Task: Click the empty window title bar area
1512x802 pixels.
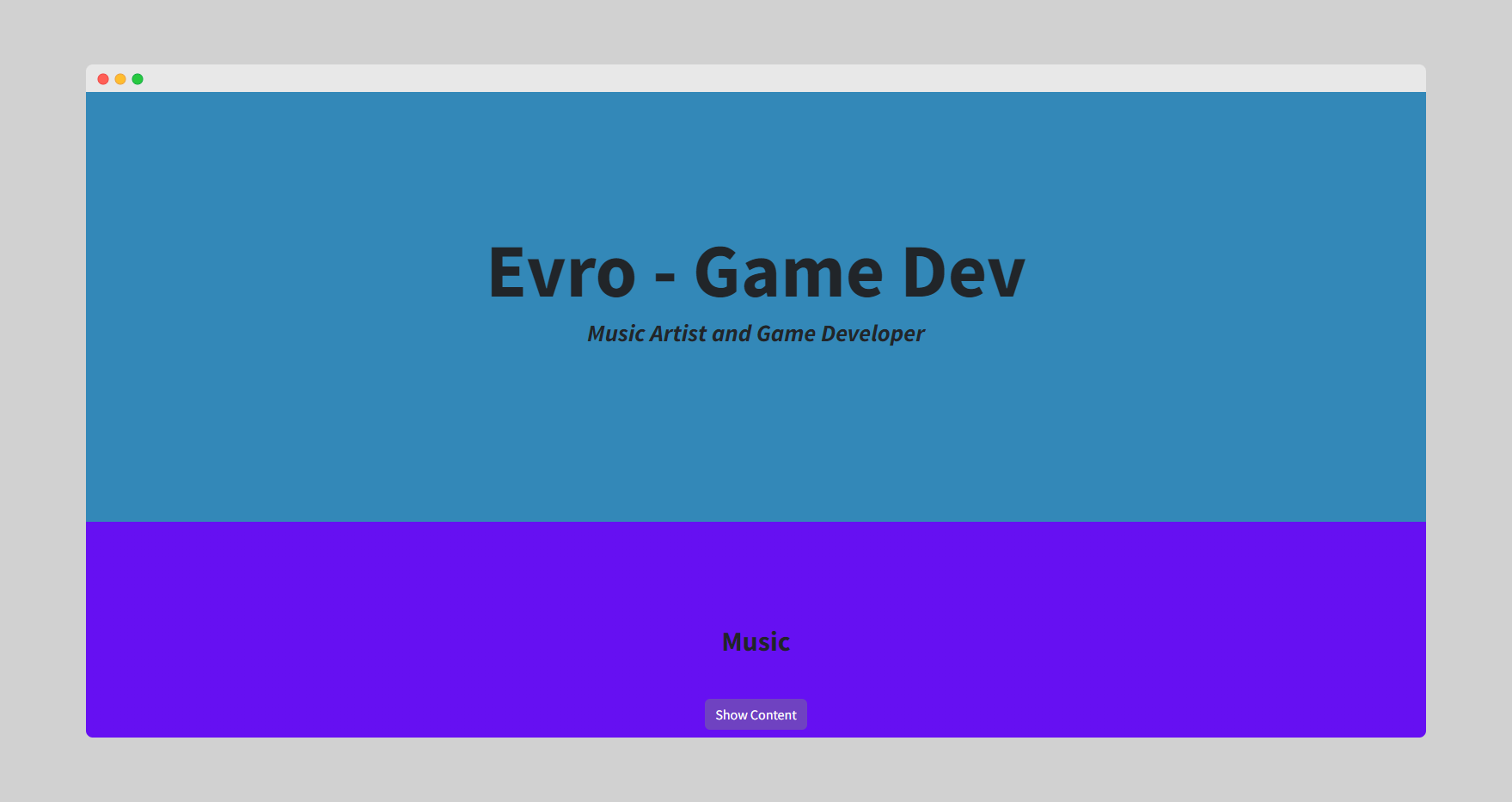Action: (x=774, y=78)
